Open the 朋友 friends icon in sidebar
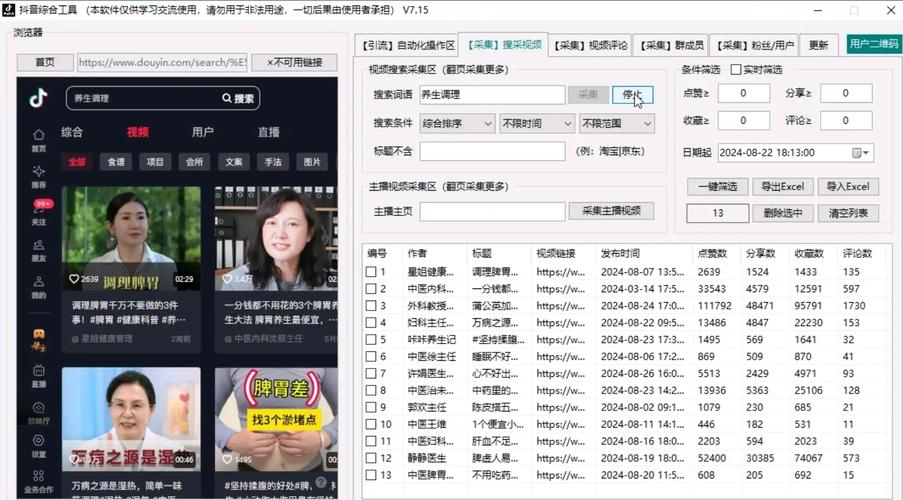 [39, 245]
